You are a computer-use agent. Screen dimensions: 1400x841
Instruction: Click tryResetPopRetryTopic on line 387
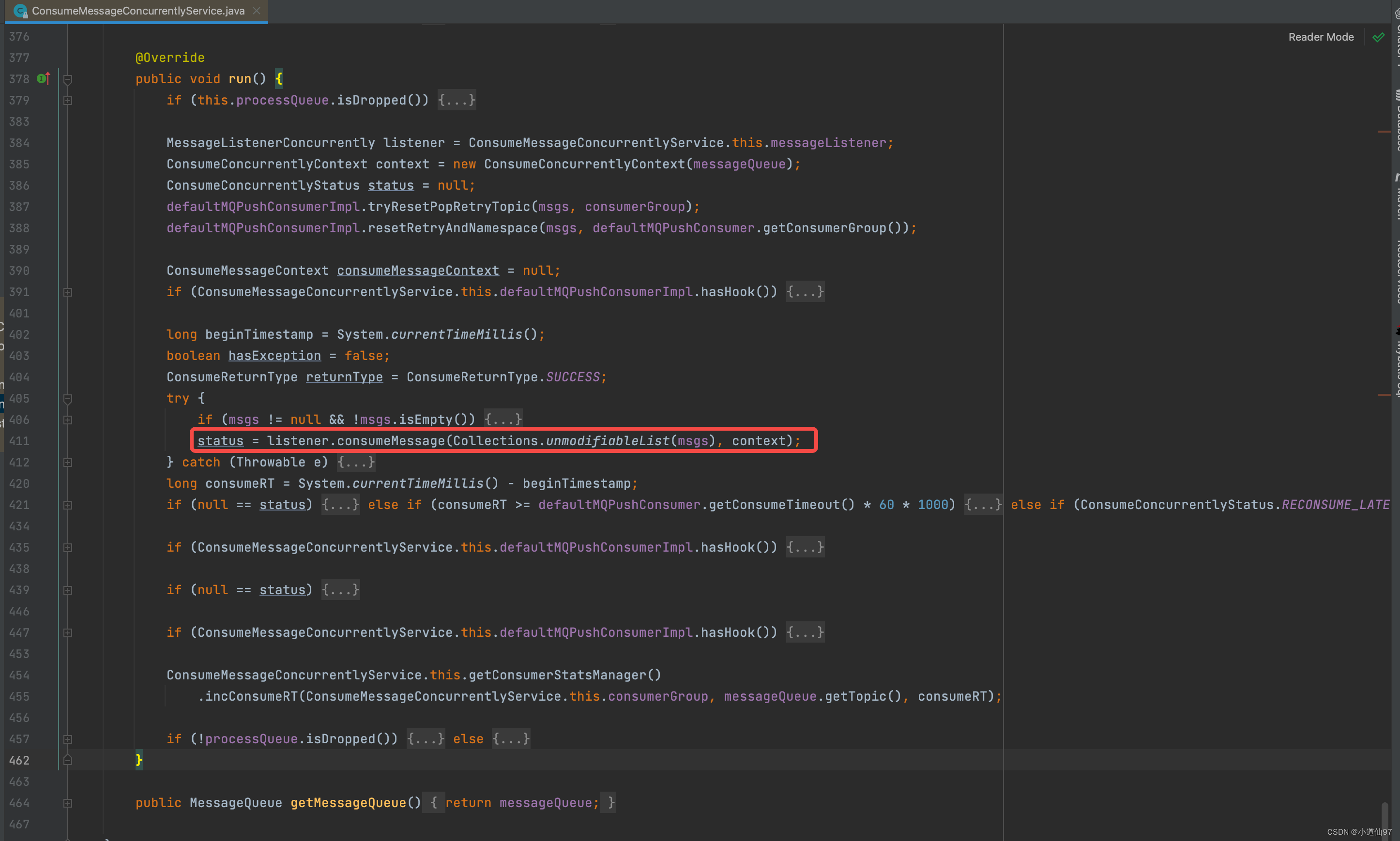click(x=449, y=207)
